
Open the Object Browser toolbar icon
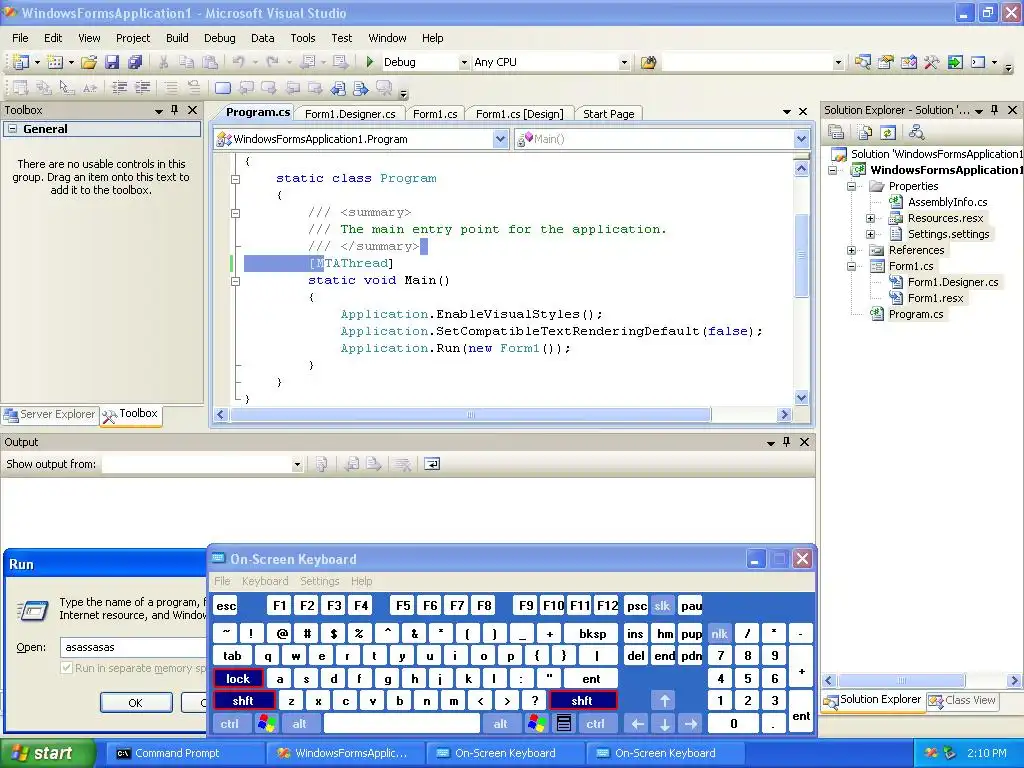pos(908,62)
